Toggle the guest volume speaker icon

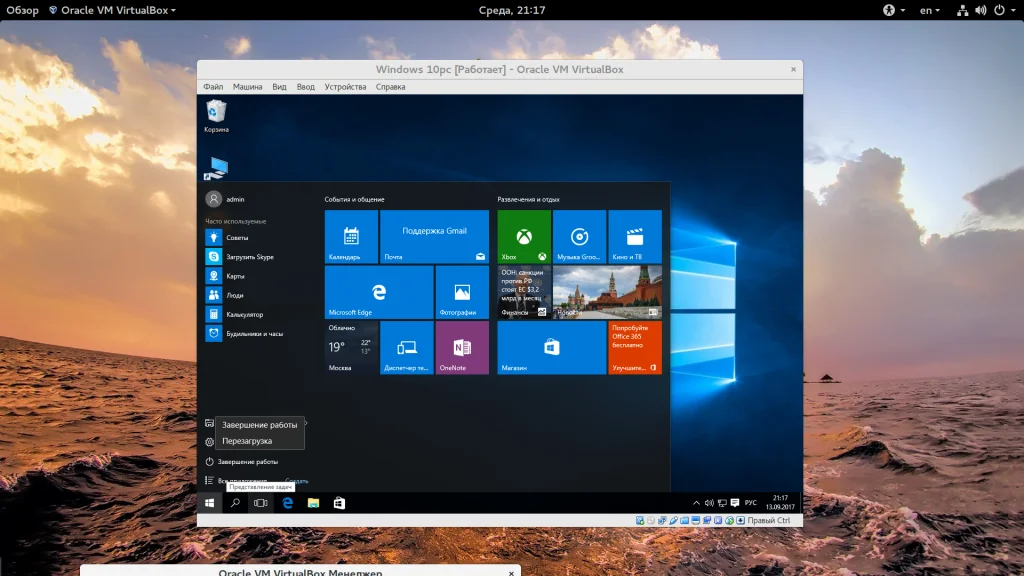pyautogui.click(x=709, y=502)
